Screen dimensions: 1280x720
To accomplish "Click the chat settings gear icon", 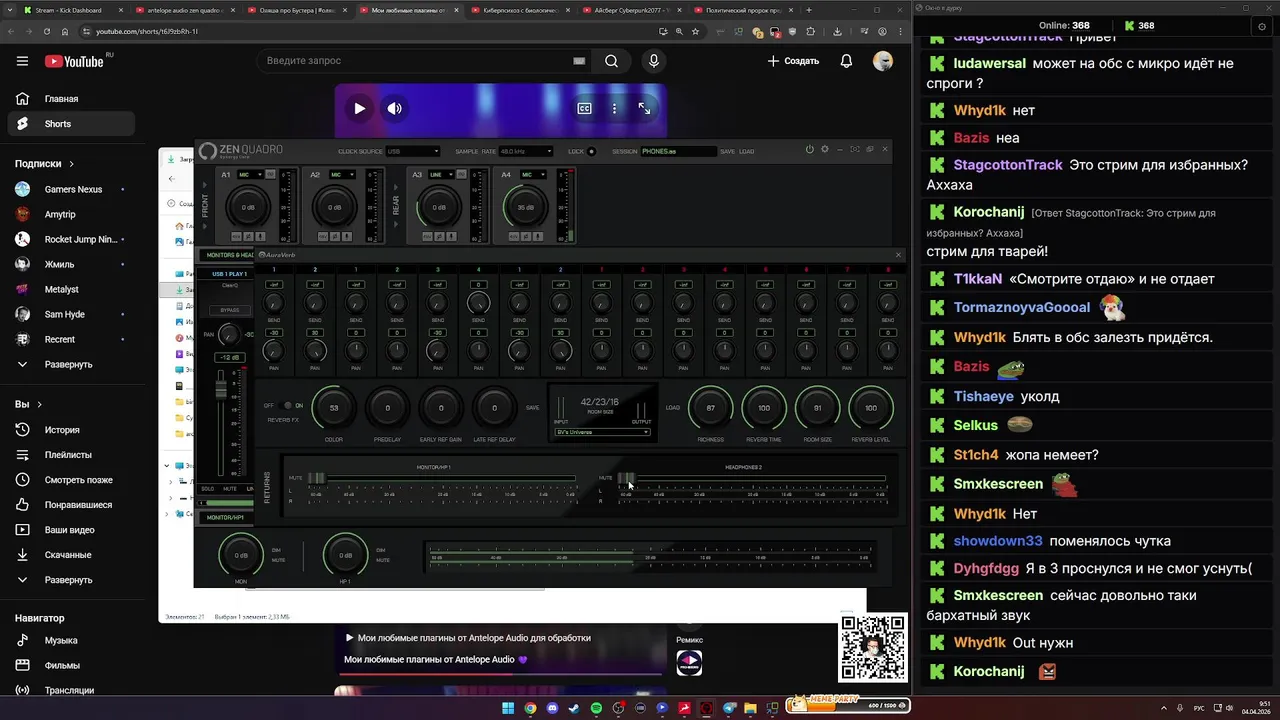I will (1262, 26).
